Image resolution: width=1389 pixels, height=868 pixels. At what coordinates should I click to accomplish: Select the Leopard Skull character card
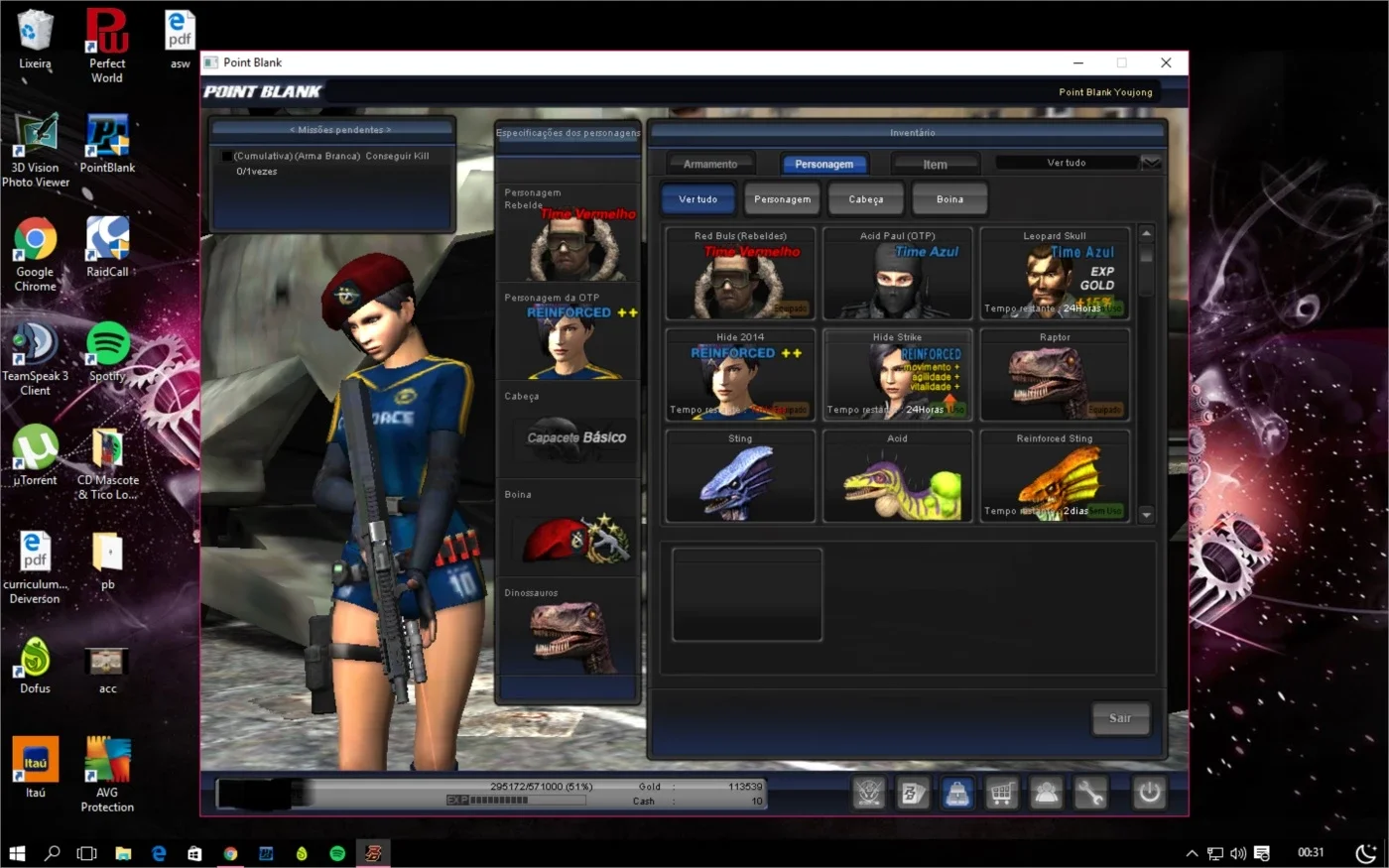(1055, 273)
